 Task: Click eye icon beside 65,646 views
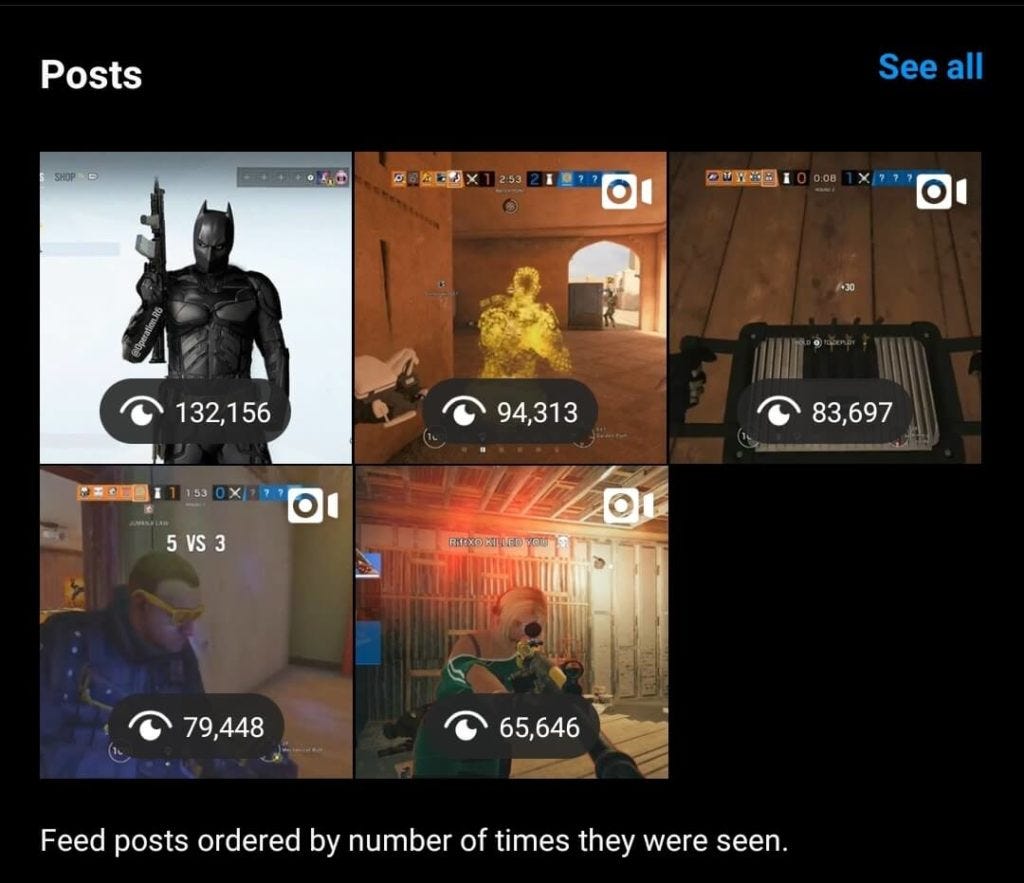[x=465, y=726]
